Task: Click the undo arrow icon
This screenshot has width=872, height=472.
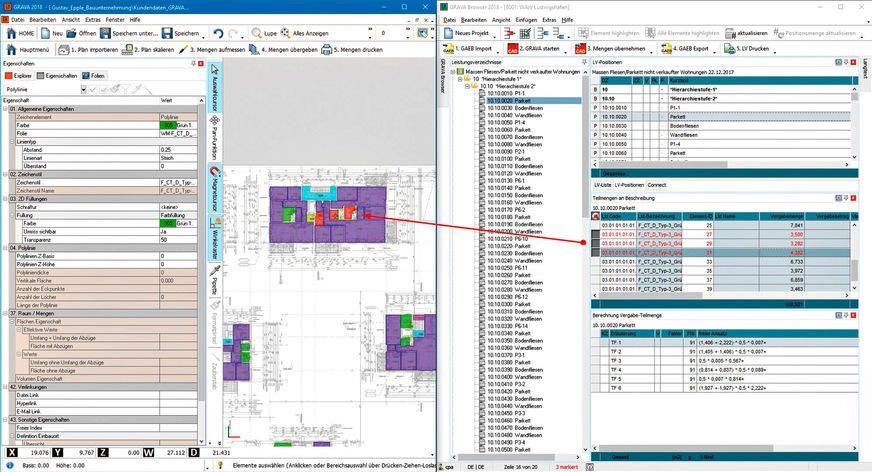Action: click(218, 33)
